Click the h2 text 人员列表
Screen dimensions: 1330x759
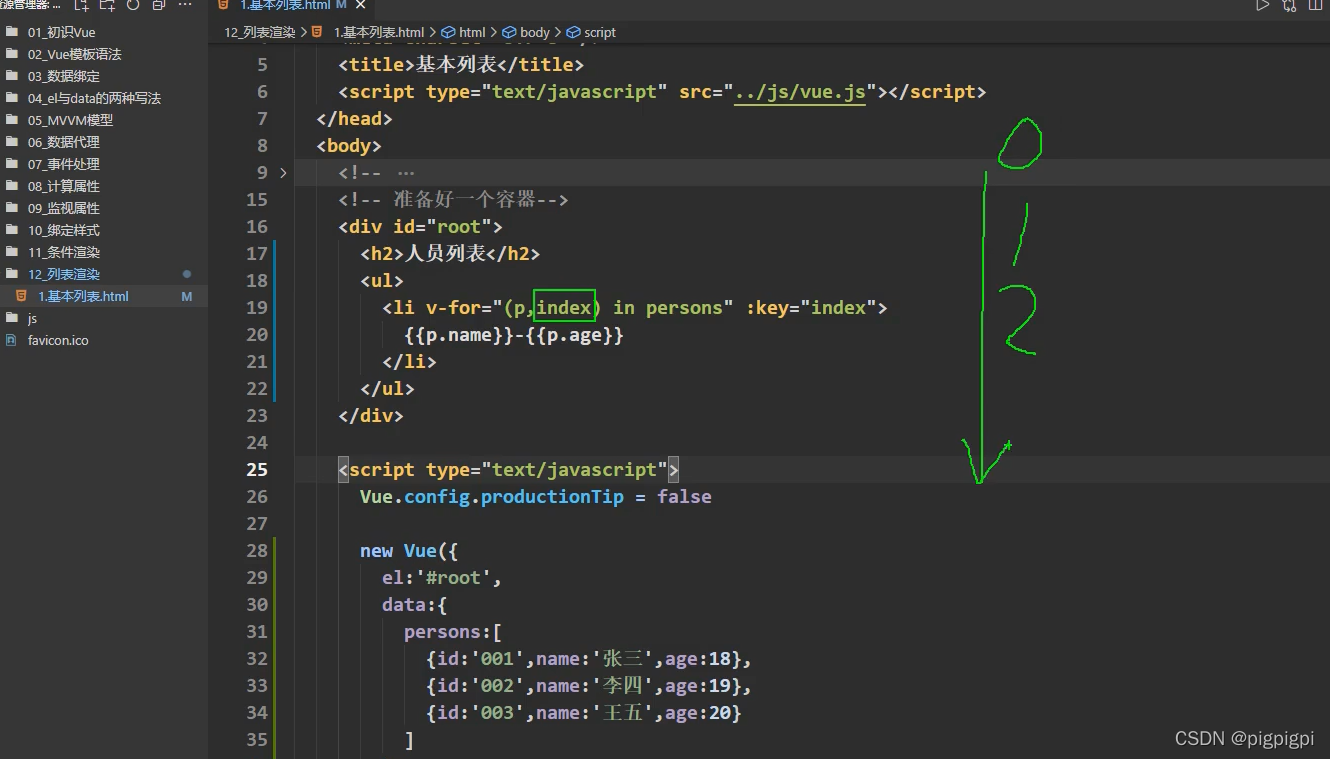point(444,254)
